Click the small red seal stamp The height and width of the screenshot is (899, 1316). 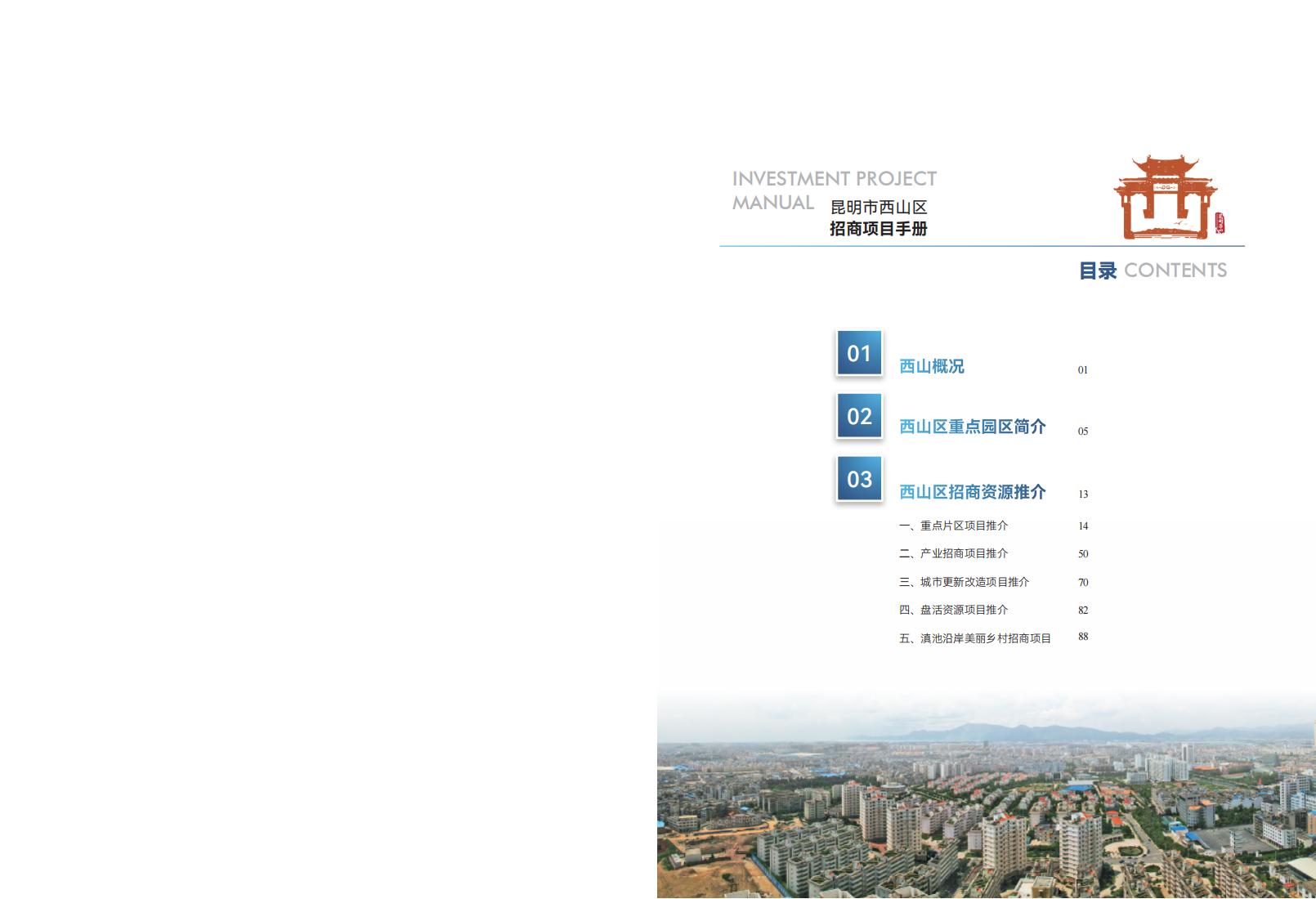(x=1220, y=223)
